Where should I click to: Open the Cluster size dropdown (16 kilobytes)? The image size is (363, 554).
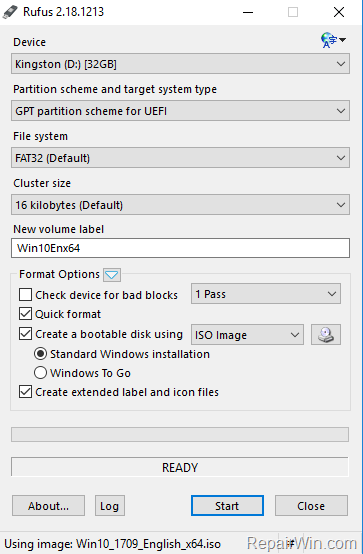point(180,205)
